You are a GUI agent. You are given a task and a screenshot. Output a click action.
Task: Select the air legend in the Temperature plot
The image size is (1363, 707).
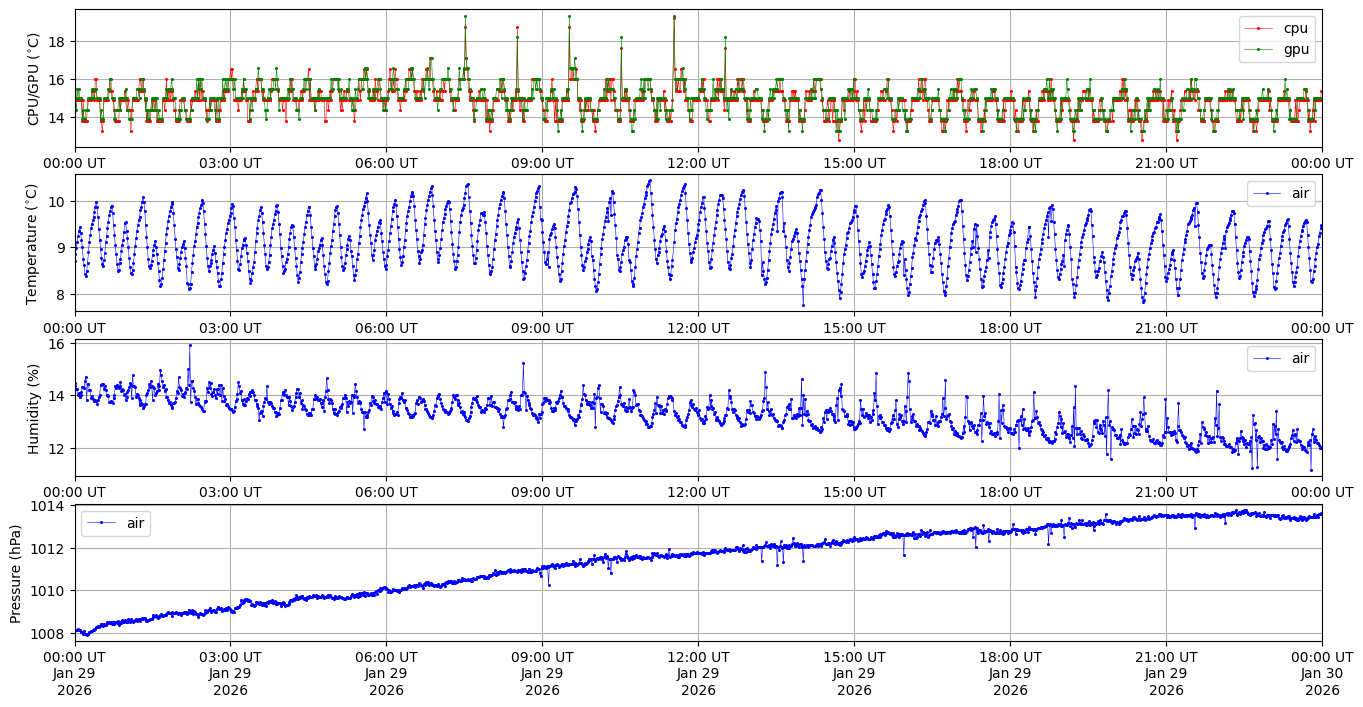click(1299, 193)
